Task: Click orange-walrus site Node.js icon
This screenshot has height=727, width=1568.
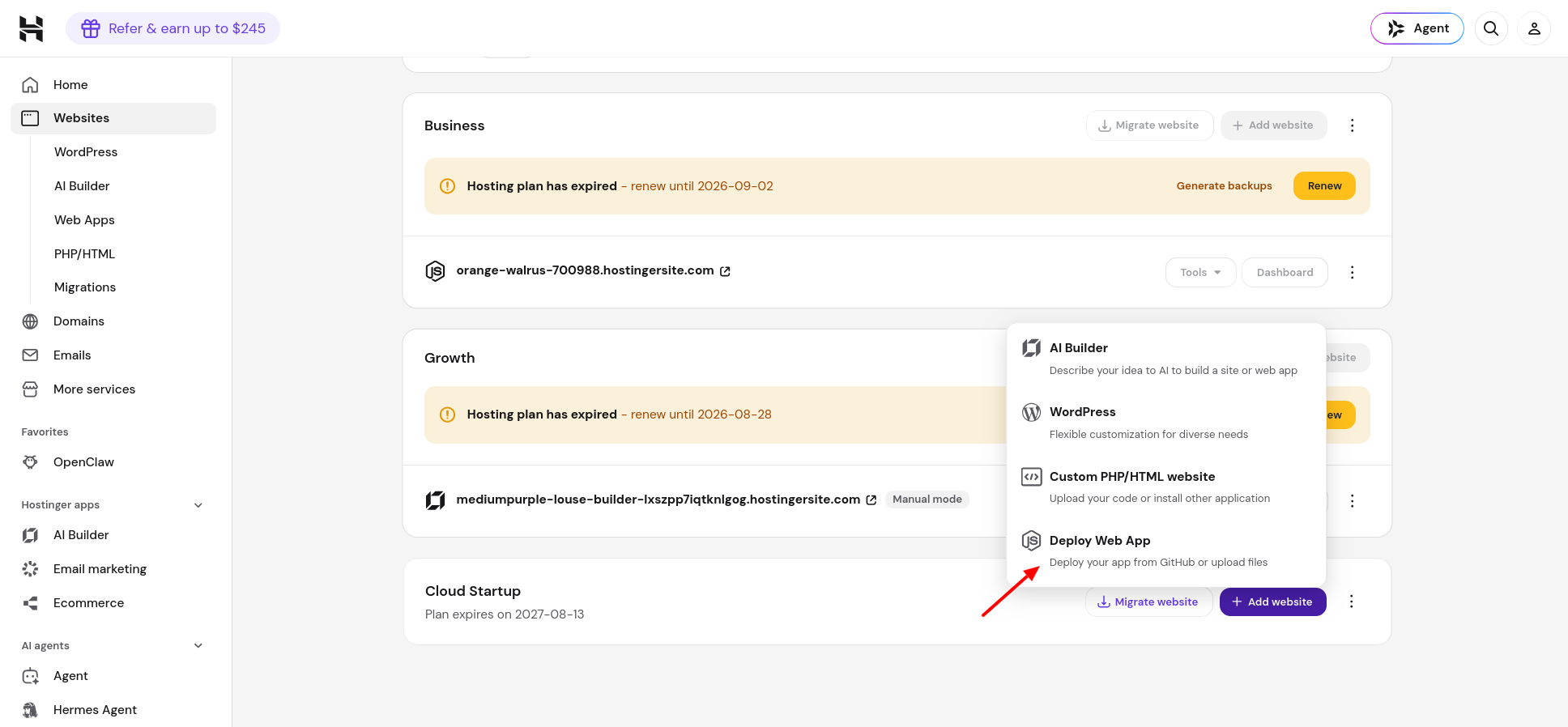Action: [435, 271]
